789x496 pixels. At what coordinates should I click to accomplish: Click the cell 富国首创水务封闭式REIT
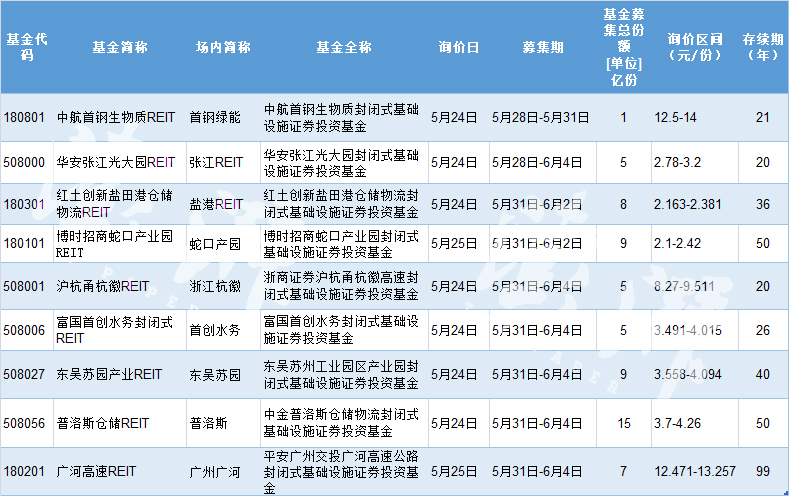(115, 330)
